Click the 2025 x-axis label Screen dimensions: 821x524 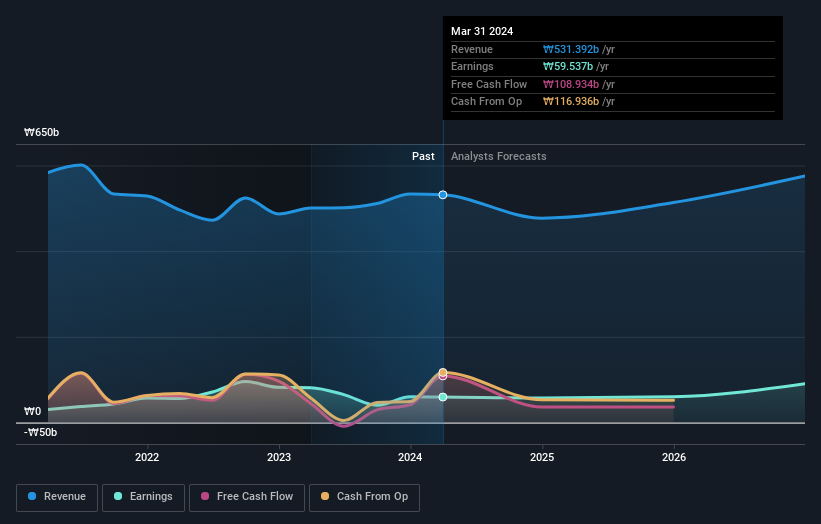[x=542, y=457]
